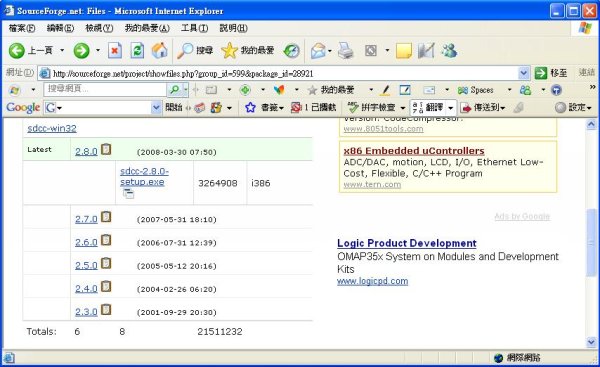Open release notes icon for 2.8.0

(x=106, y=149)
